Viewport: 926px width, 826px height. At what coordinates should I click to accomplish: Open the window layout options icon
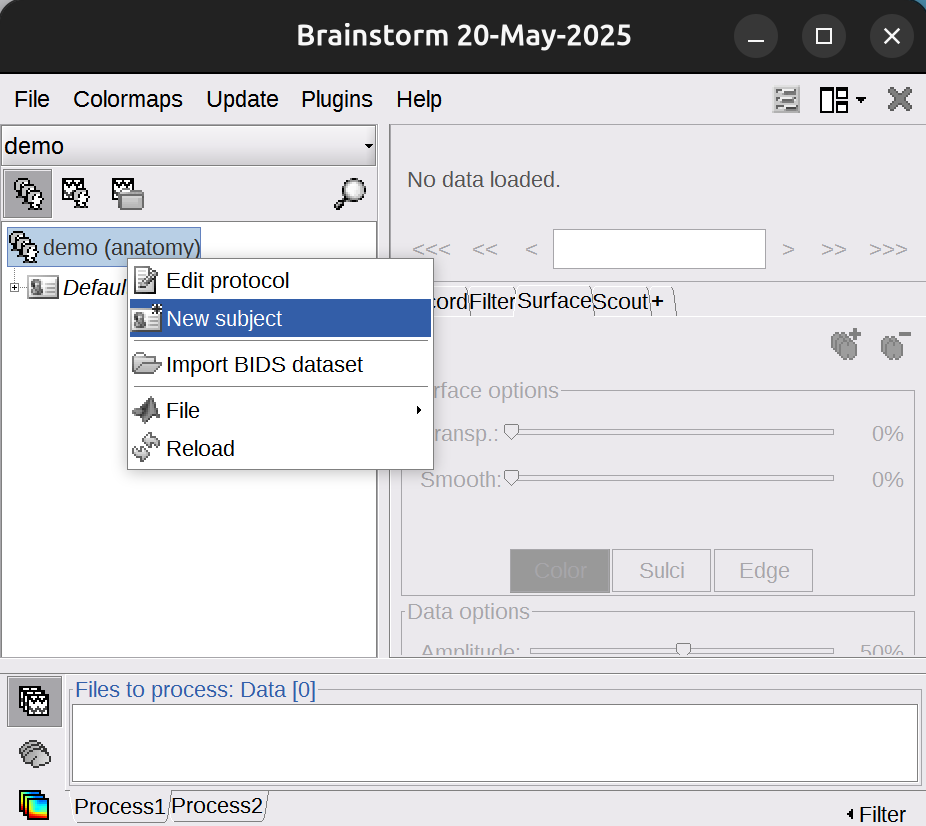[834, 99]
